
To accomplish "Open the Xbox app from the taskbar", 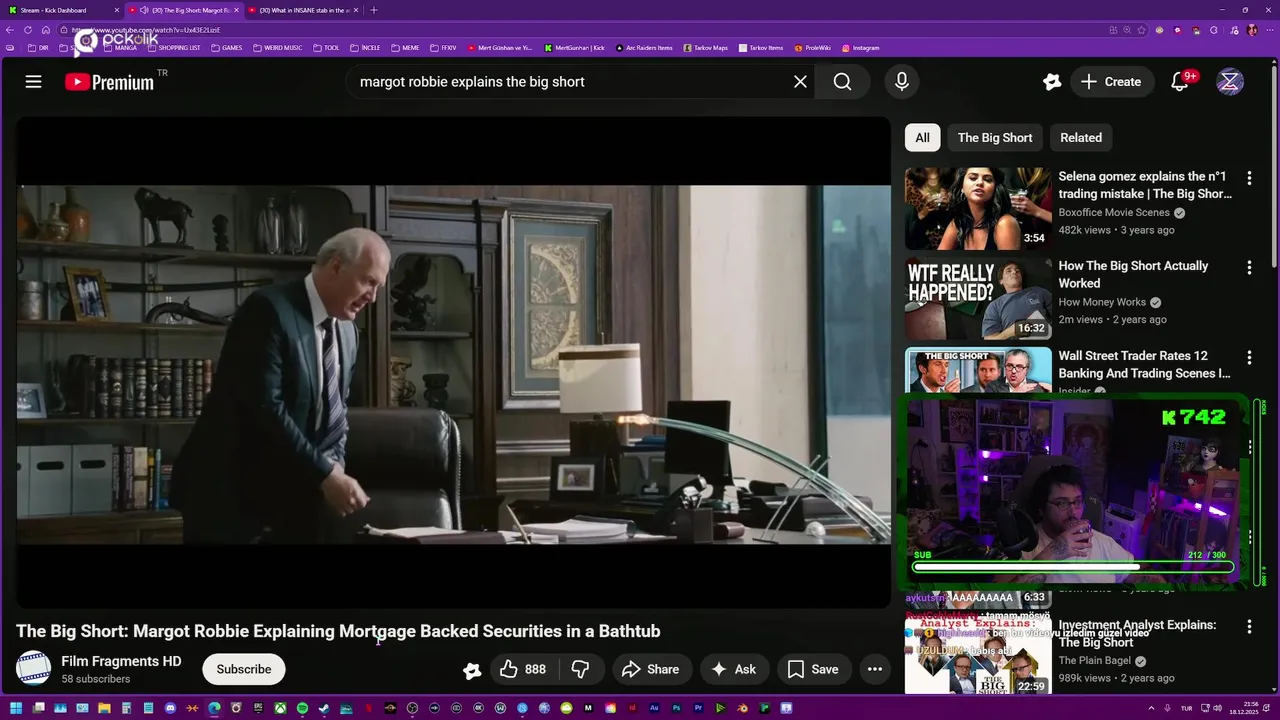I will 280,708.
